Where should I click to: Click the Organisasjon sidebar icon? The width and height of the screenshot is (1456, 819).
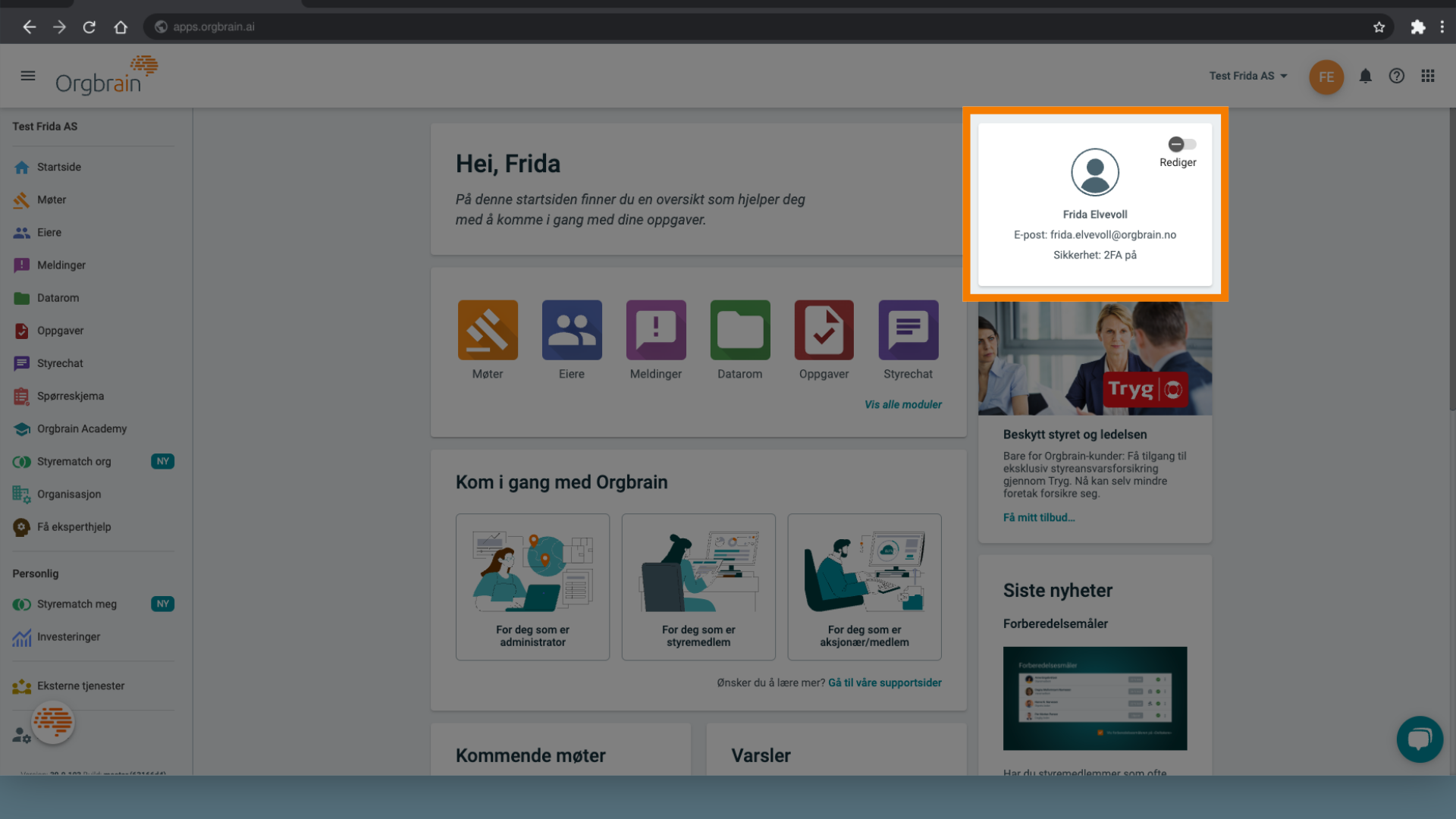point(21,494)
